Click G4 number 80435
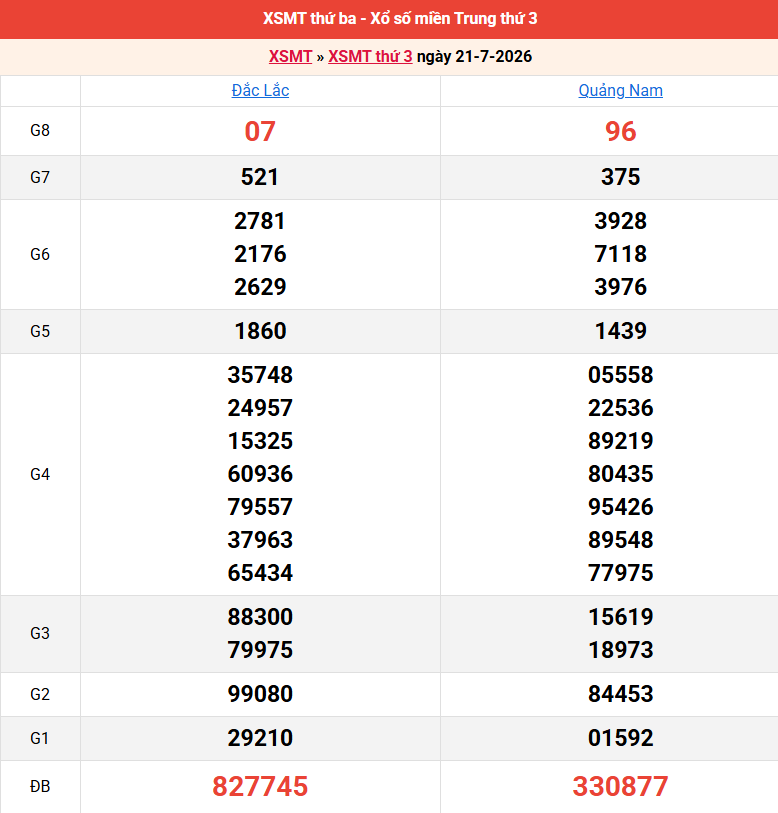Viewport: 778px width, 813px height. (620, 474)
